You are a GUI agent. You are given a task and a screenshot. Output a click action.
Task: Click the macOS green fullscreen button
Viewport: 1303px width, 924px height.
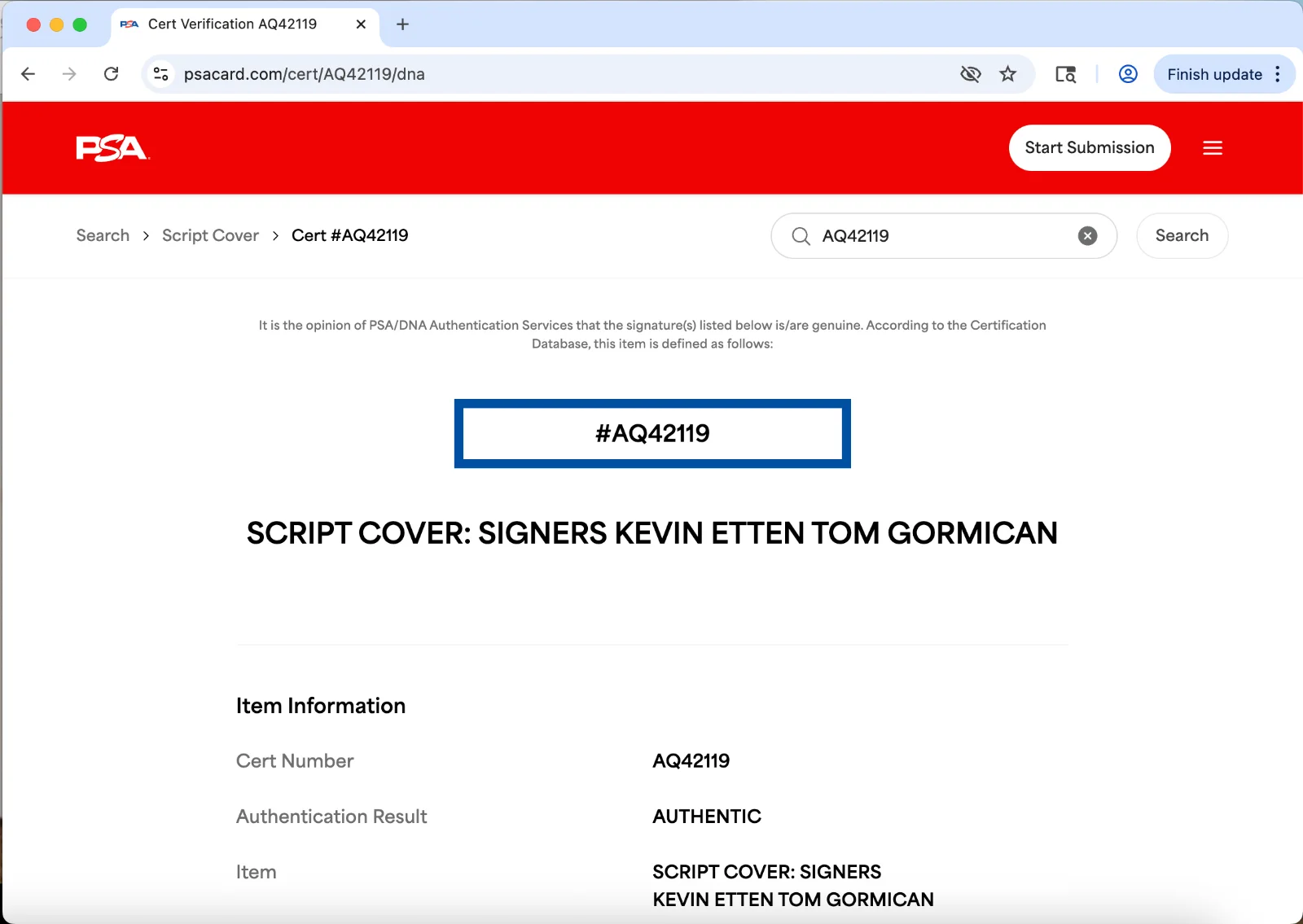click(80, 24)
